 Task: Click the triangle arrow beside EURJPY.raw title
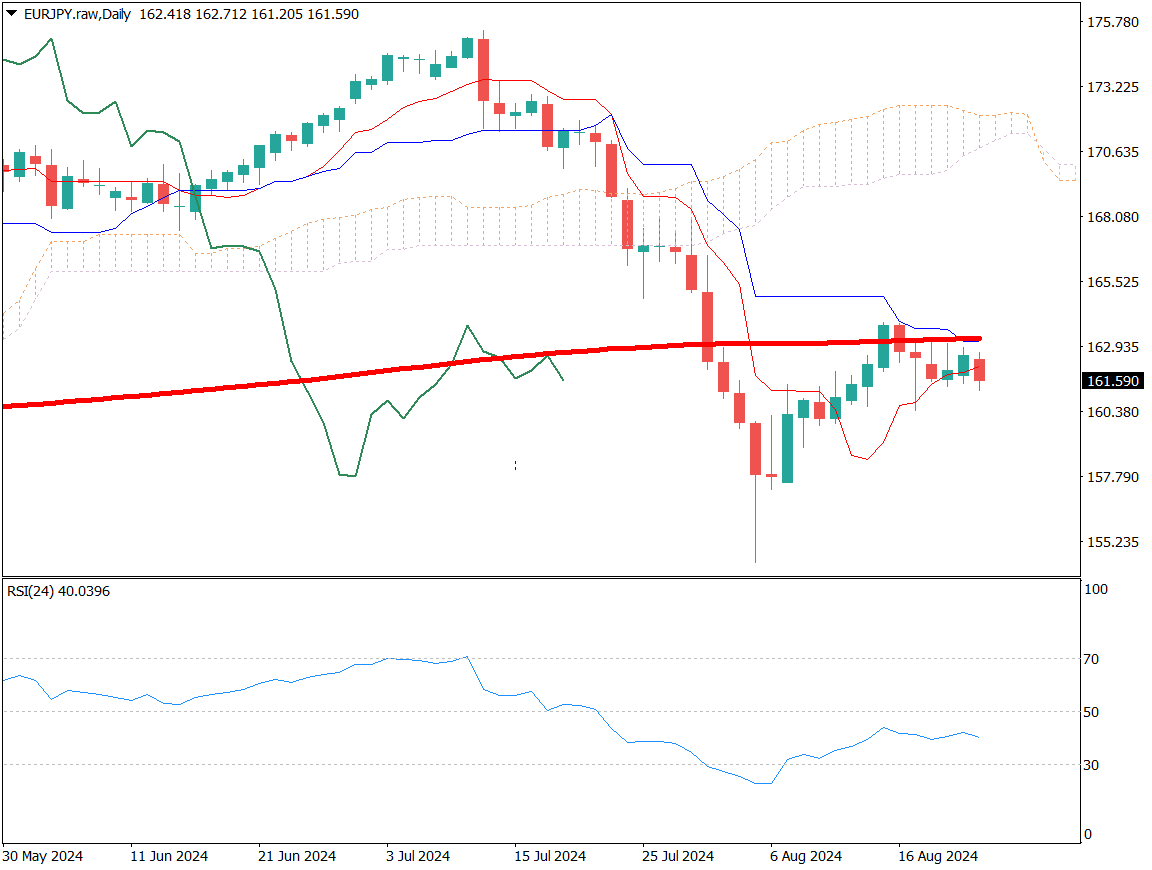(11, 14)
